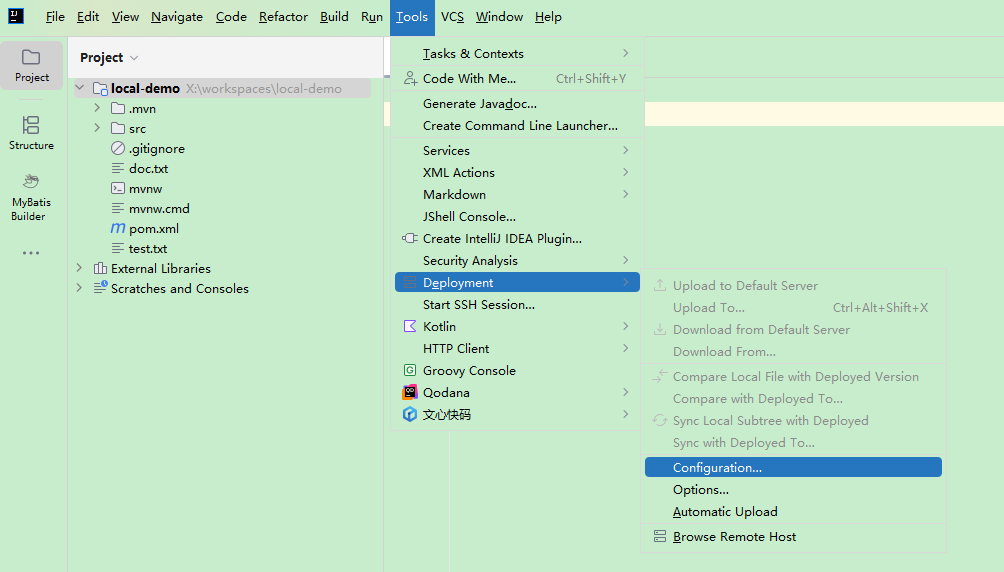Click the Project tool window icon
This screenshot has height=572, width=1004.
(31, 65)
